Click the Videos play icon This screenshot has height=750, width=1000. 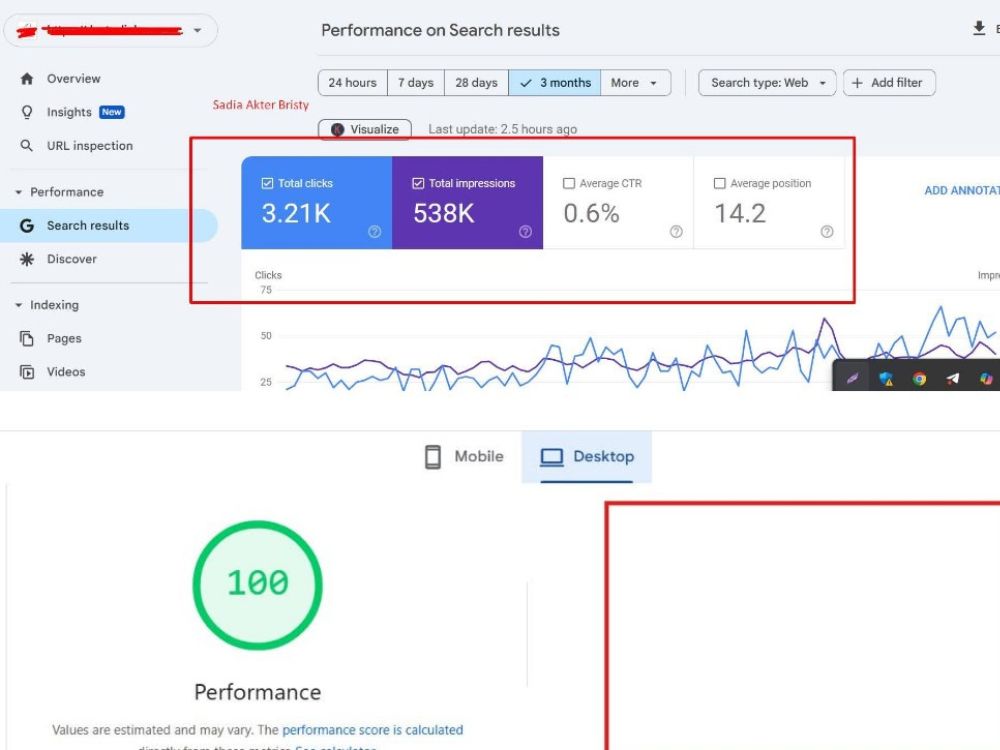(x=27, y=372)
